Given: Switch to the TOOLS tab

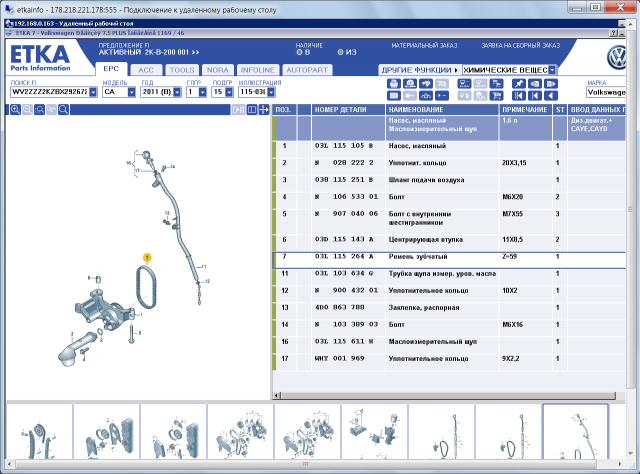Looking at the screenshot, I should [x=182, y=70].
